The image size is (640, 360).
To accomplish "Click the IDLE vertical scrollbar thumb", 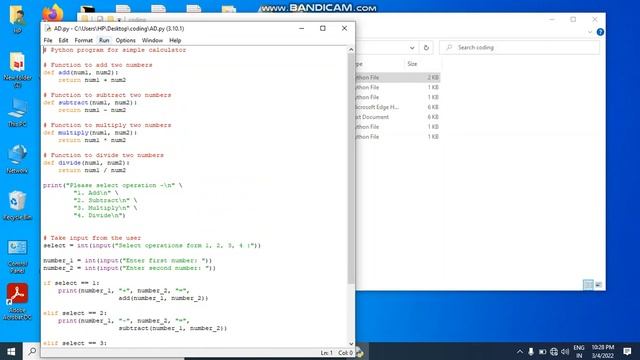I will click(x=351, y=168).
